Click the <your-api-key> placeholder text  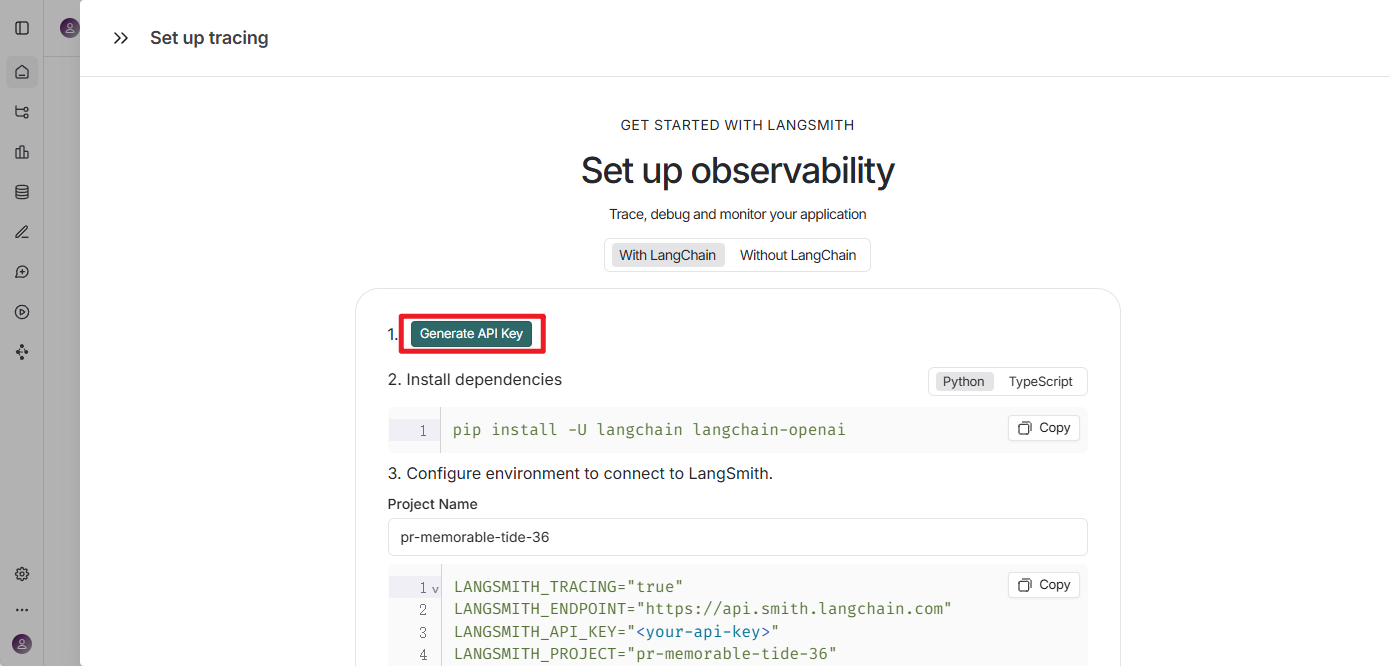click(703, 632)
